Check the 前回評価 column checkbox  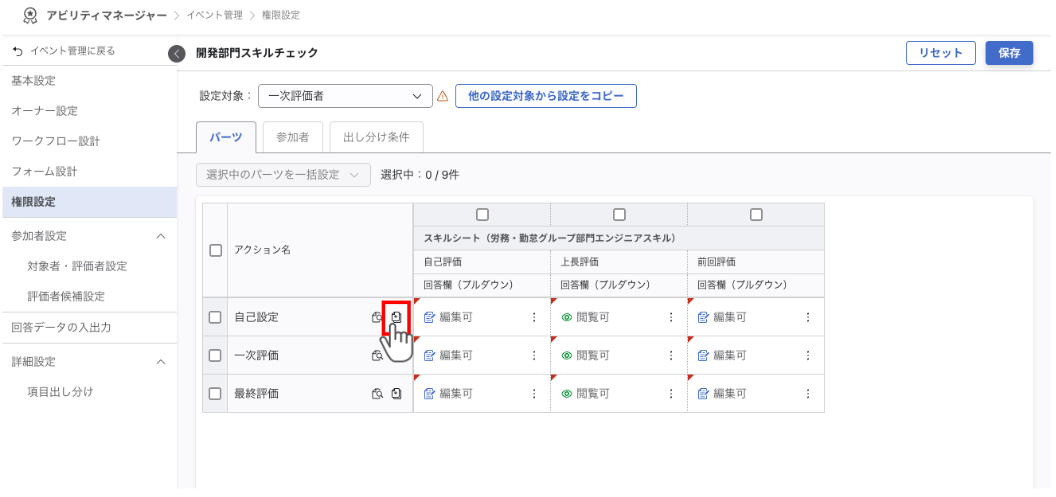[x=756, y=215]
